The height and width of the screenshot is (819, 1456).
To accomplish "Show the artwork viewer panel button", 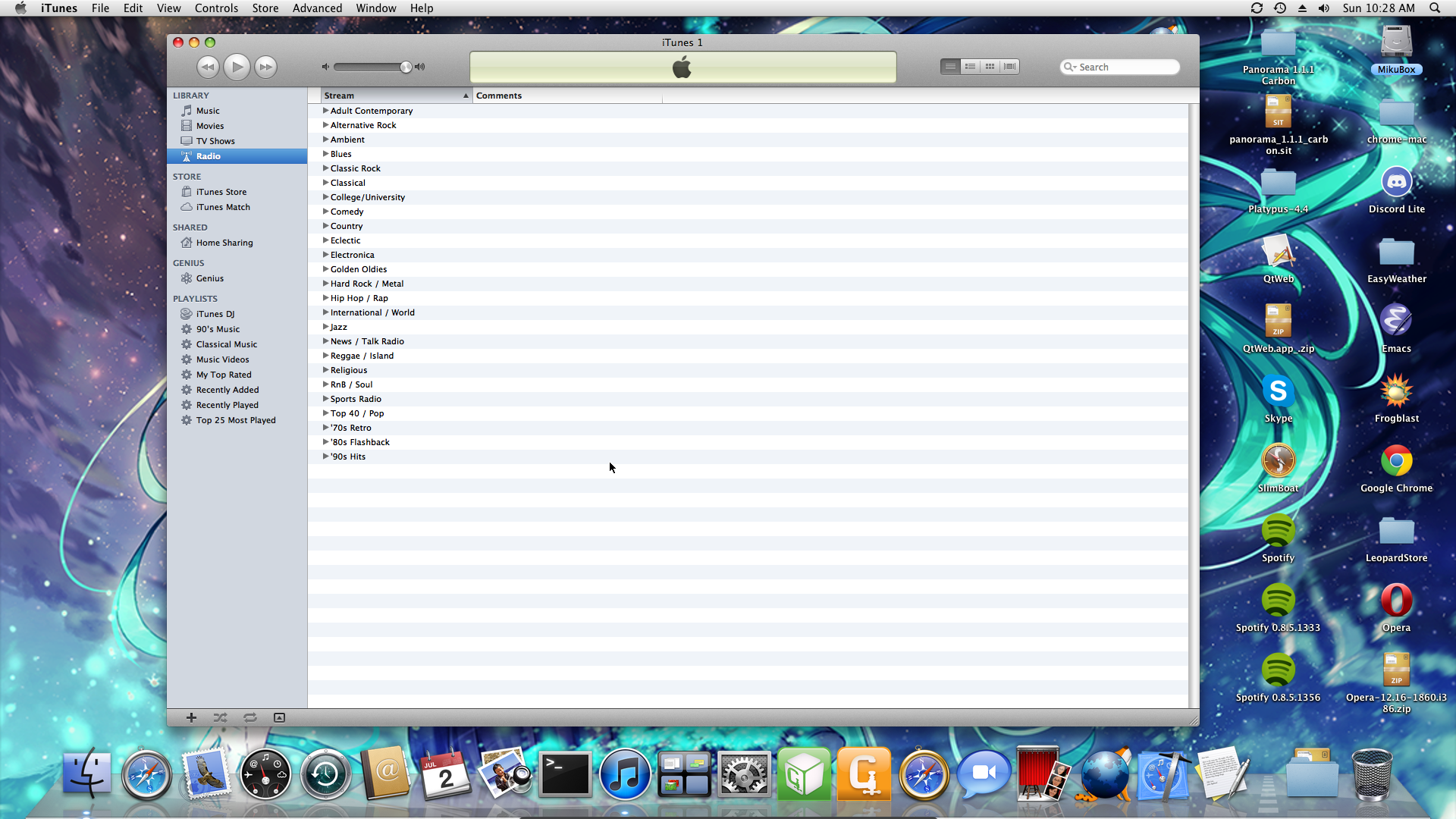I will click(x=279, y=717).
